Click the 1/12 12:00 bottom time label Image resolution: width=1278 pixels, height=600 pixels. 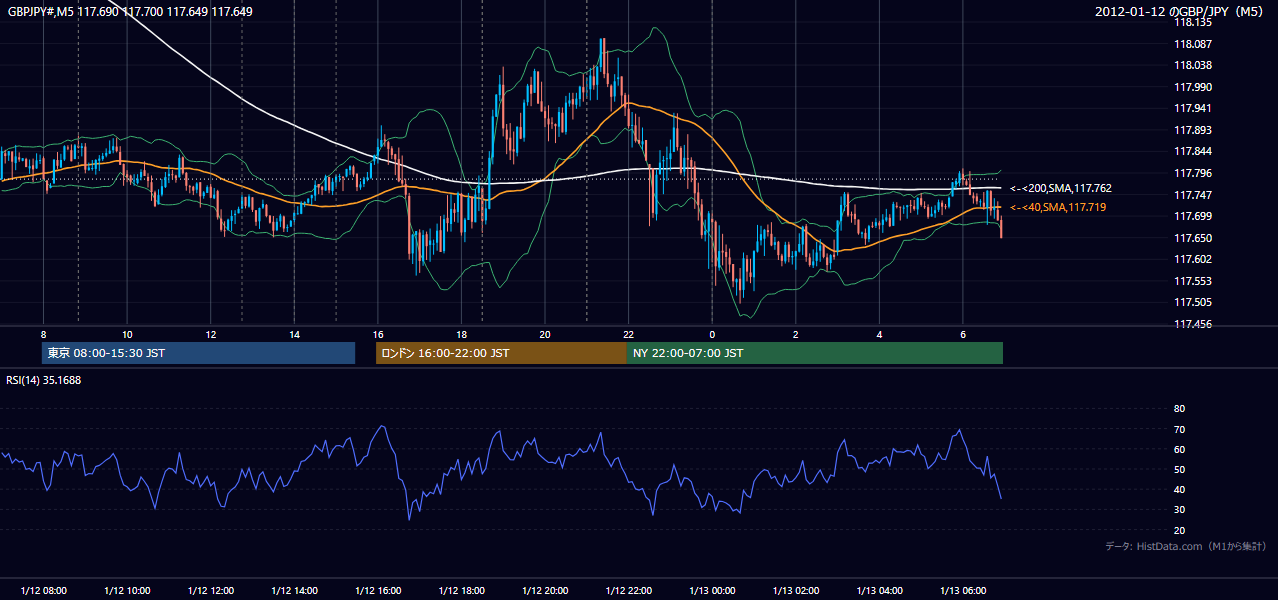(x=210, y=591)
